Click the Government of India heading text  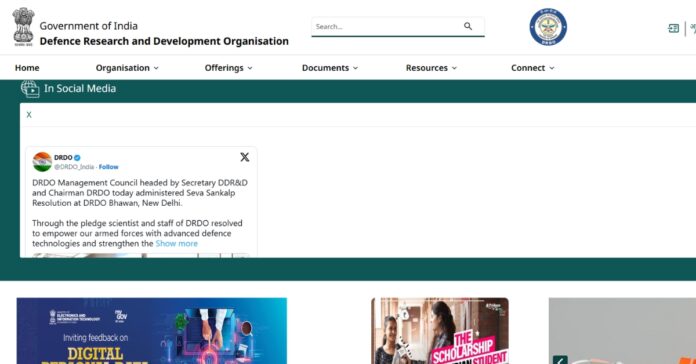coord(88,26)
